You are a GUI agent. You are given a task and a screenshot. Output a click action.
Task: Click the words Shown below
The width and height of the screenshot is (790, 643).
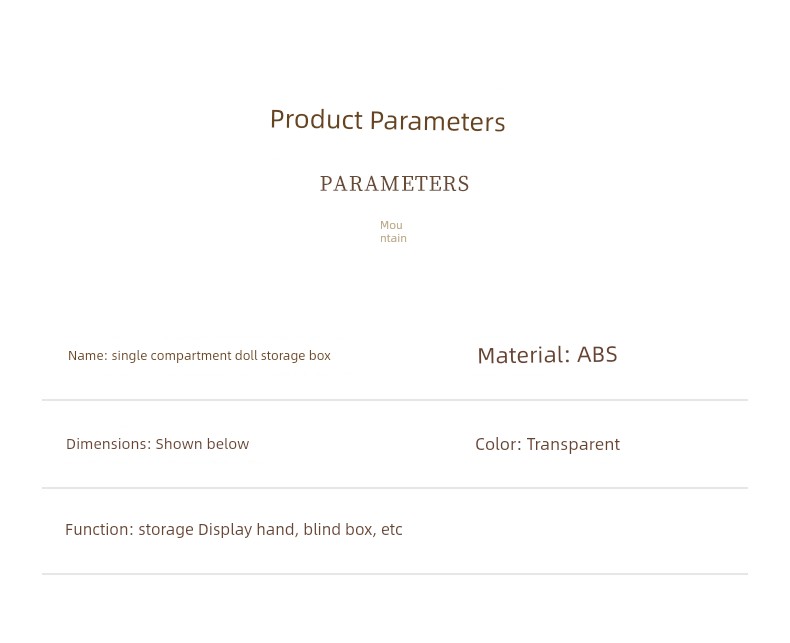[x=202, y=444]
